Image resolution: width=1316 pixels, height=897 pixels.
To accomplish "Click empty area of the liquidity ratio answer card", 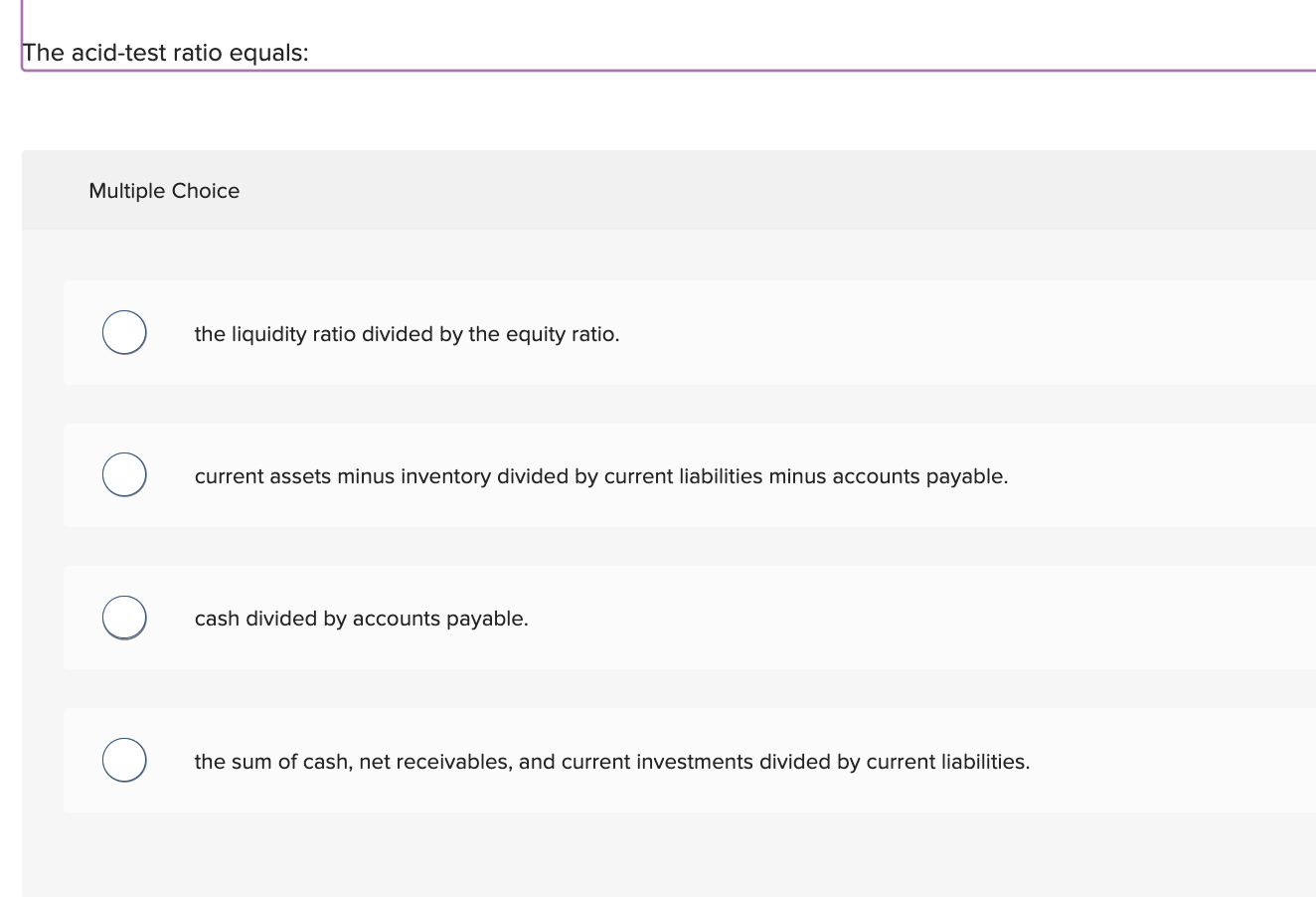I will (x=944, y=334).
